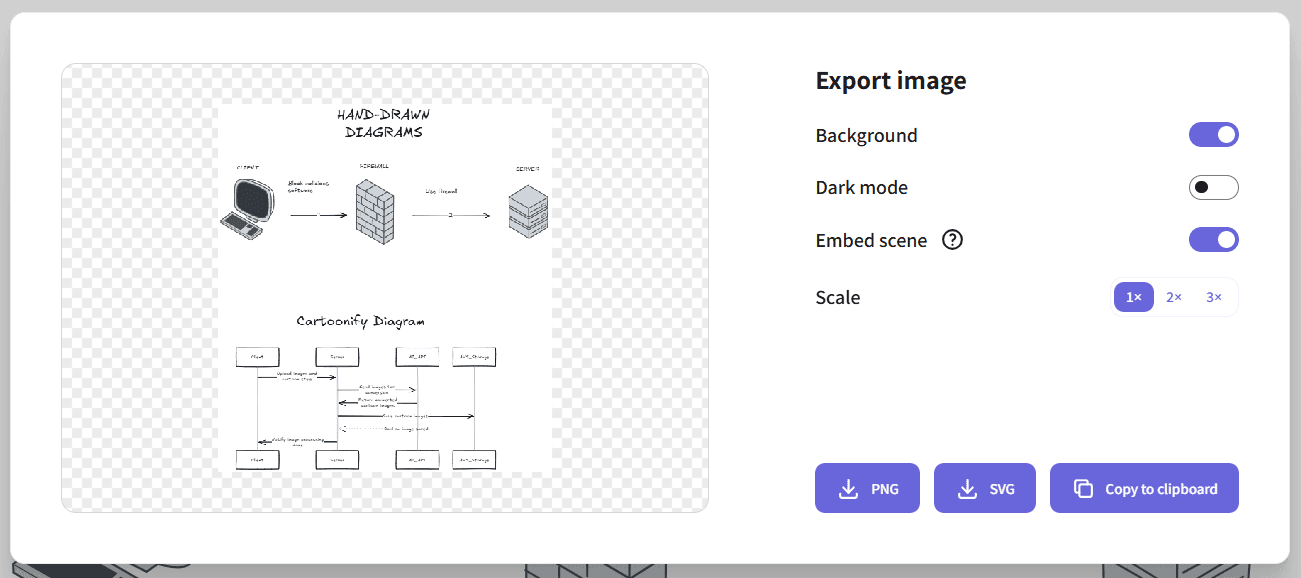The width and height of the screenshot is (1301, 578).
Task: Click the server stack drawing in preview
Action: coord(528,211)
